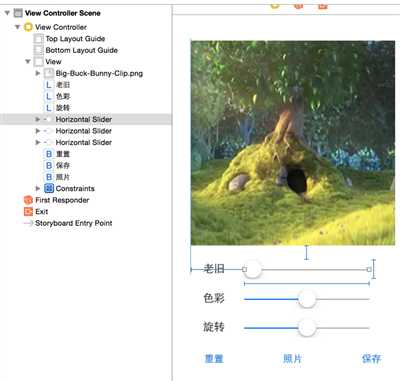Click the B button icon beside 照片
The image size is (400, 381).
(x=49, y=177)
